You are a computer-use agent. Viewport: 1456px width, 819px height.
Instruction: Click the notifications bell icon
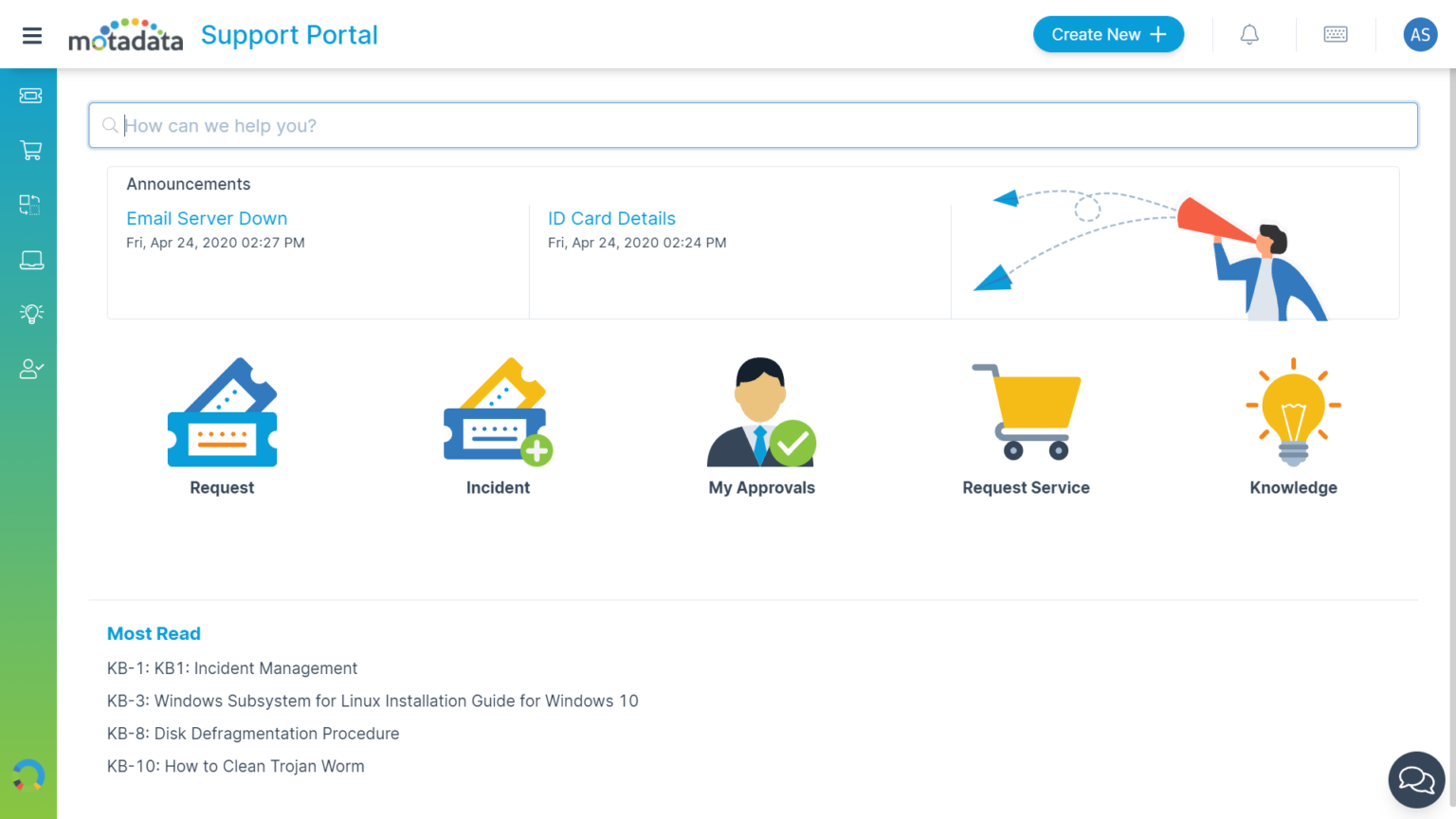(1249, 35)
